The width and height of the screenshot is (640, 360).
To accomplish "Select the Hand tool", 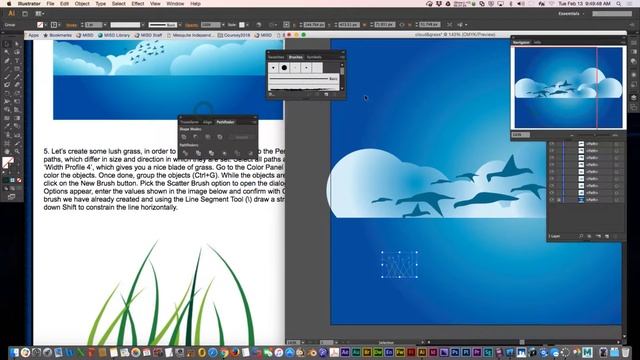I will tap(7, 151).
